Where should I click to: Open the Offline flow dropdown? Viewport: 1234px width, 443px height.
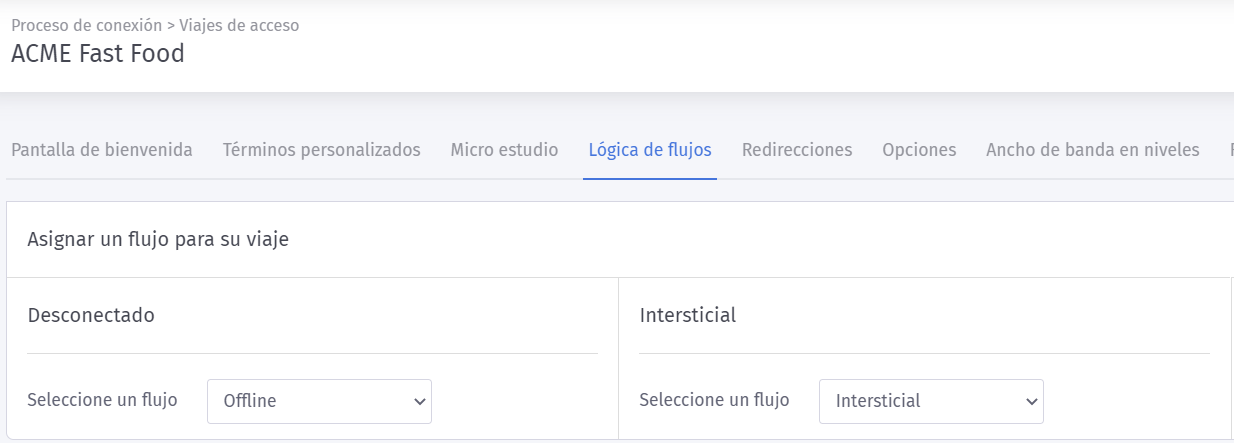point(319,401)
